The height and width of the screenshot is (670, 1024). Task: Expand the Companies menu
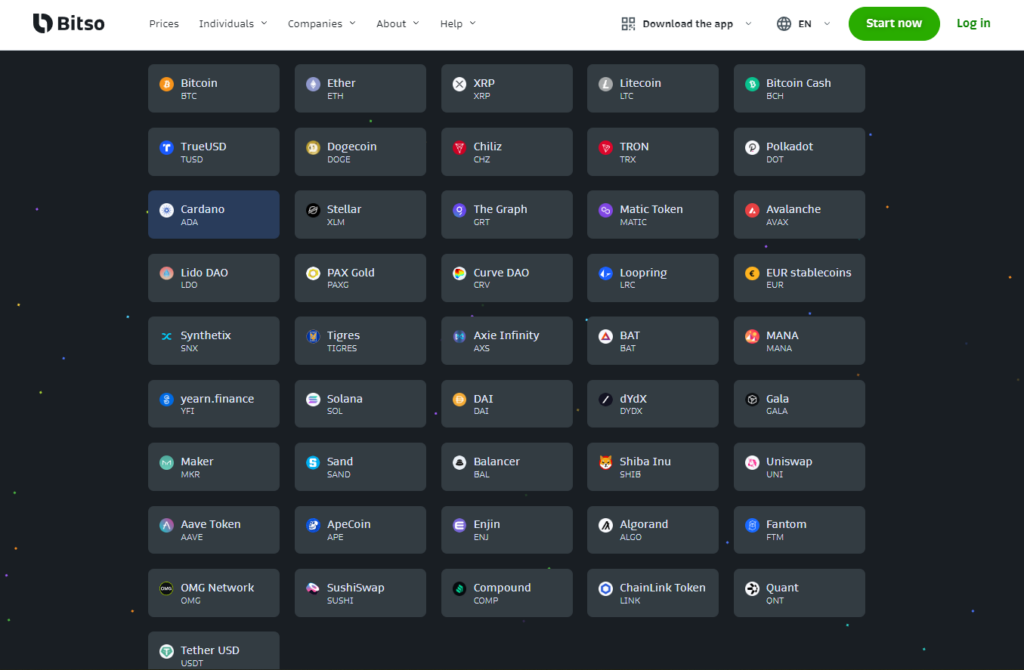(x=315, y=24)
